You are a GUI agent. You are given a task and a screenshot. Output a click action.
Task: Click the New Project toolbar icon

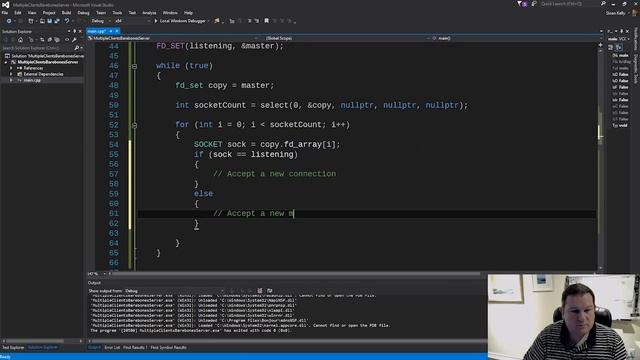tap(31, 21)
